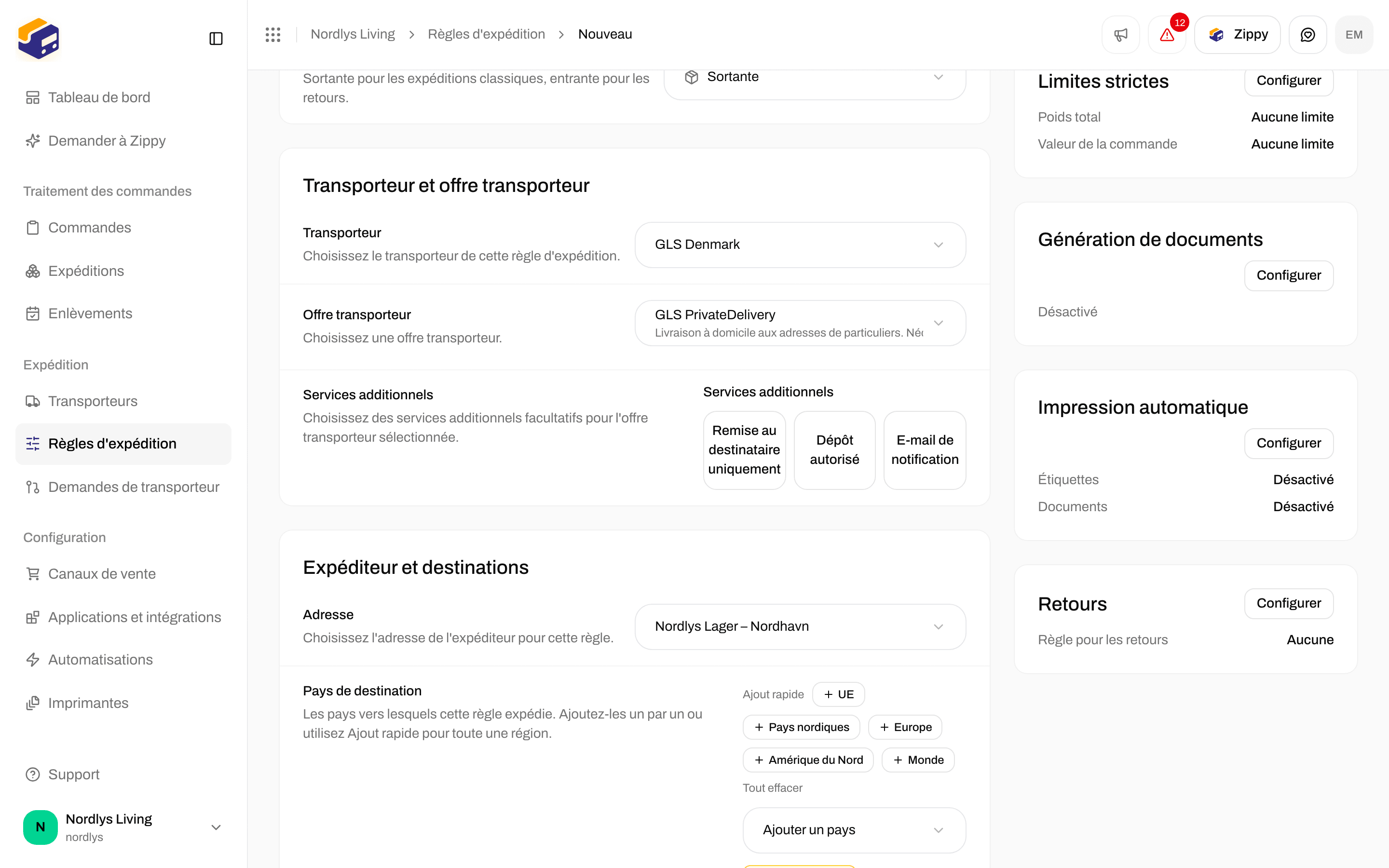Image resolution: width=1389 pixels, height=868 pixels.
Task: Click the Expéditions boxes icon
Action: click(x=33, y=271)
